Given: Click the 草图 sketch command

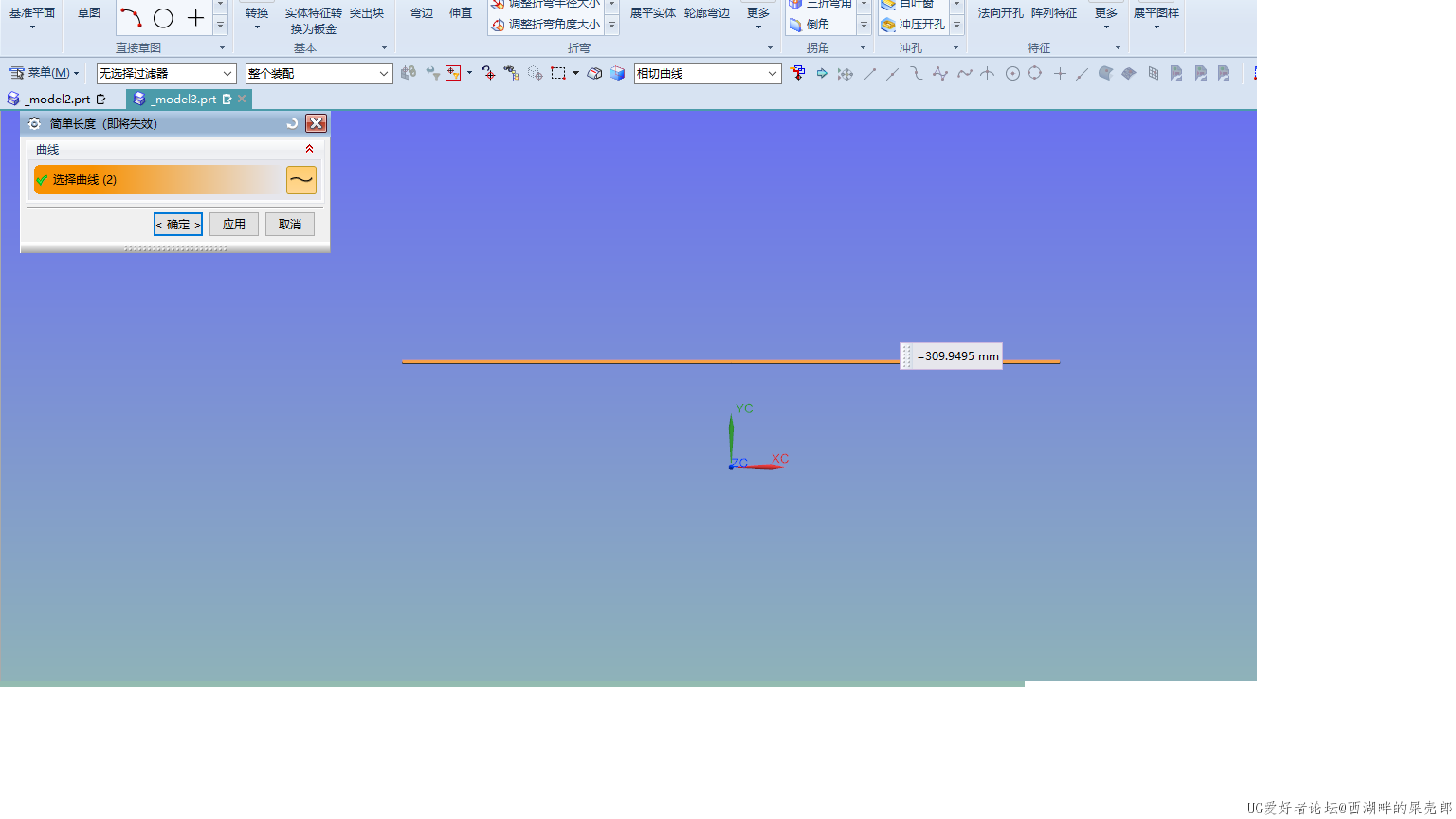Looking at the screenshot, I should point(89,13).
